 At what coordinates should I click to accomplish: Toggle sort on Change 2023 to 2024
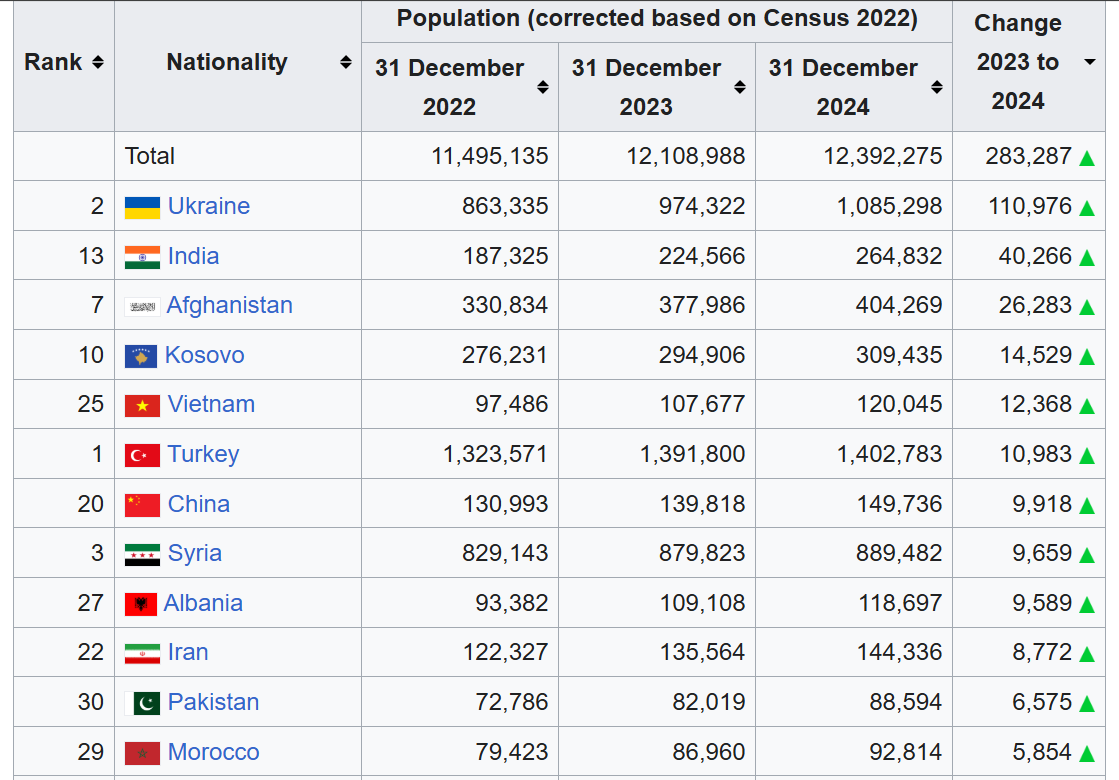click(x=1090, y=62)
